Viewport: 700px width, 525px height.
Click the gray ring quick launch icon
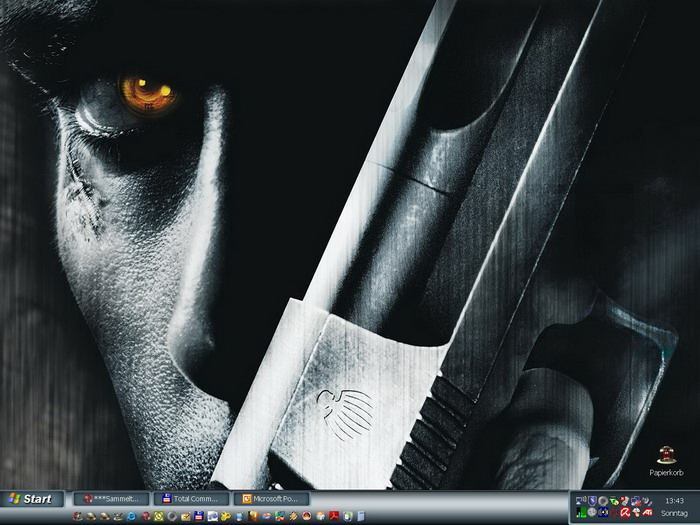[x=172, y=516]
